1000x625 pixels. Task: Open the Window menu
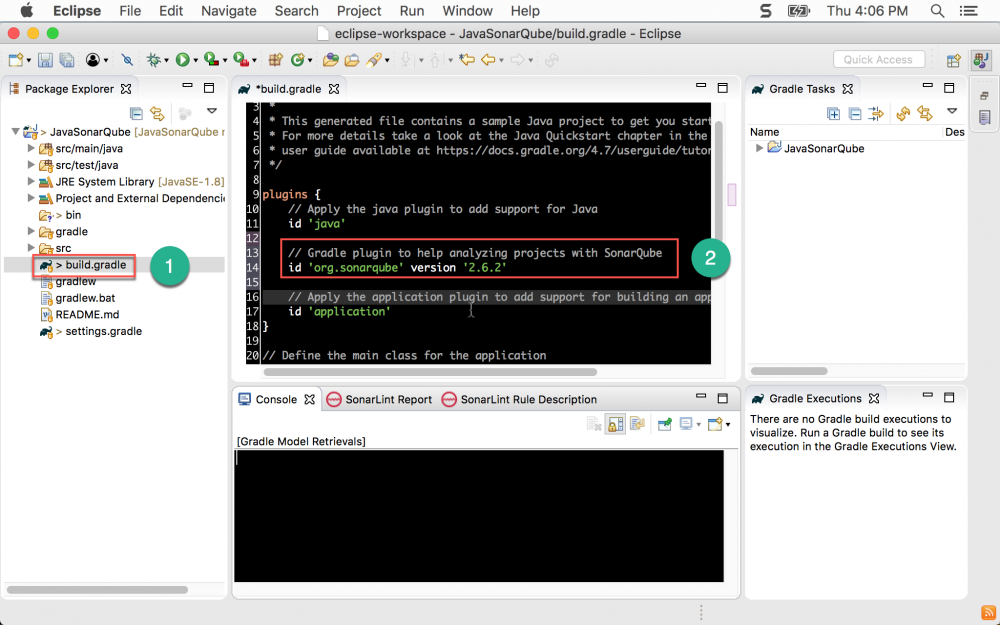click(467, 11)
